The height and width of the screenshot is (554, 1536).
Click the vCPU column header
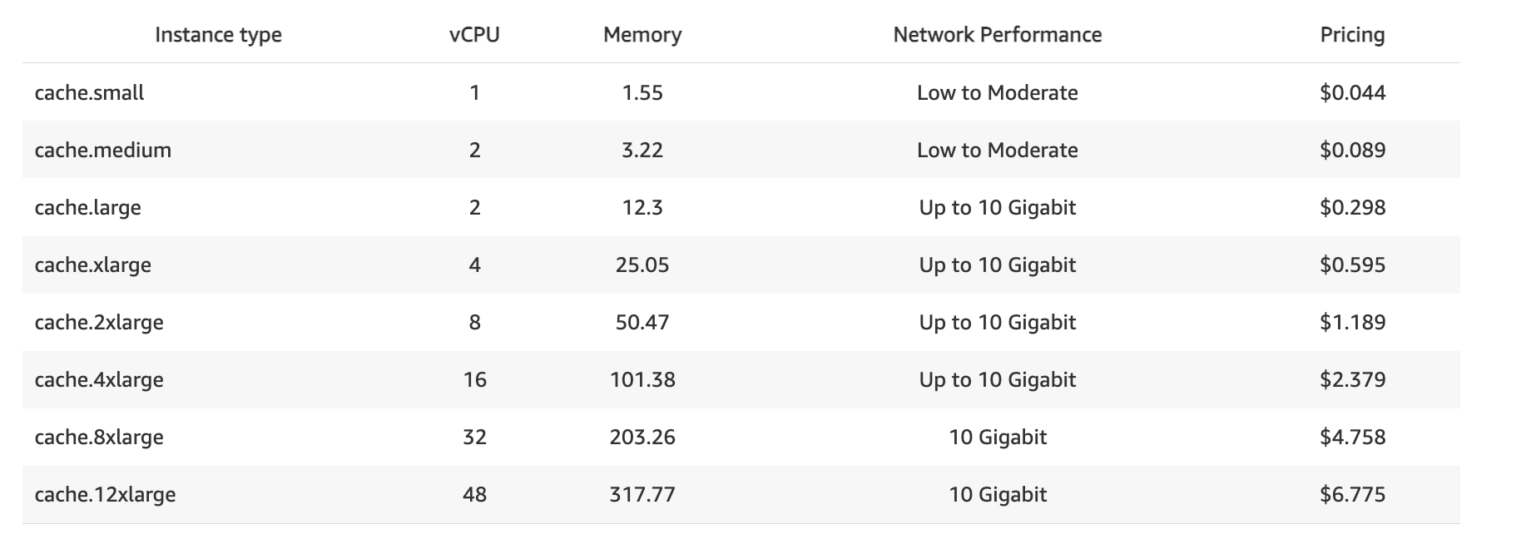(x=474, y=35)
